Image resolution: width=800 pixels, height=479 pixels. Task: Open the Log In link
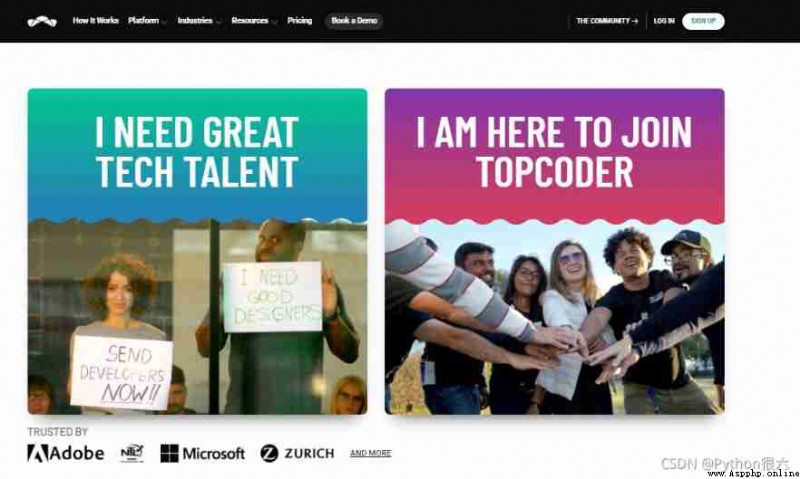(664, 21)
